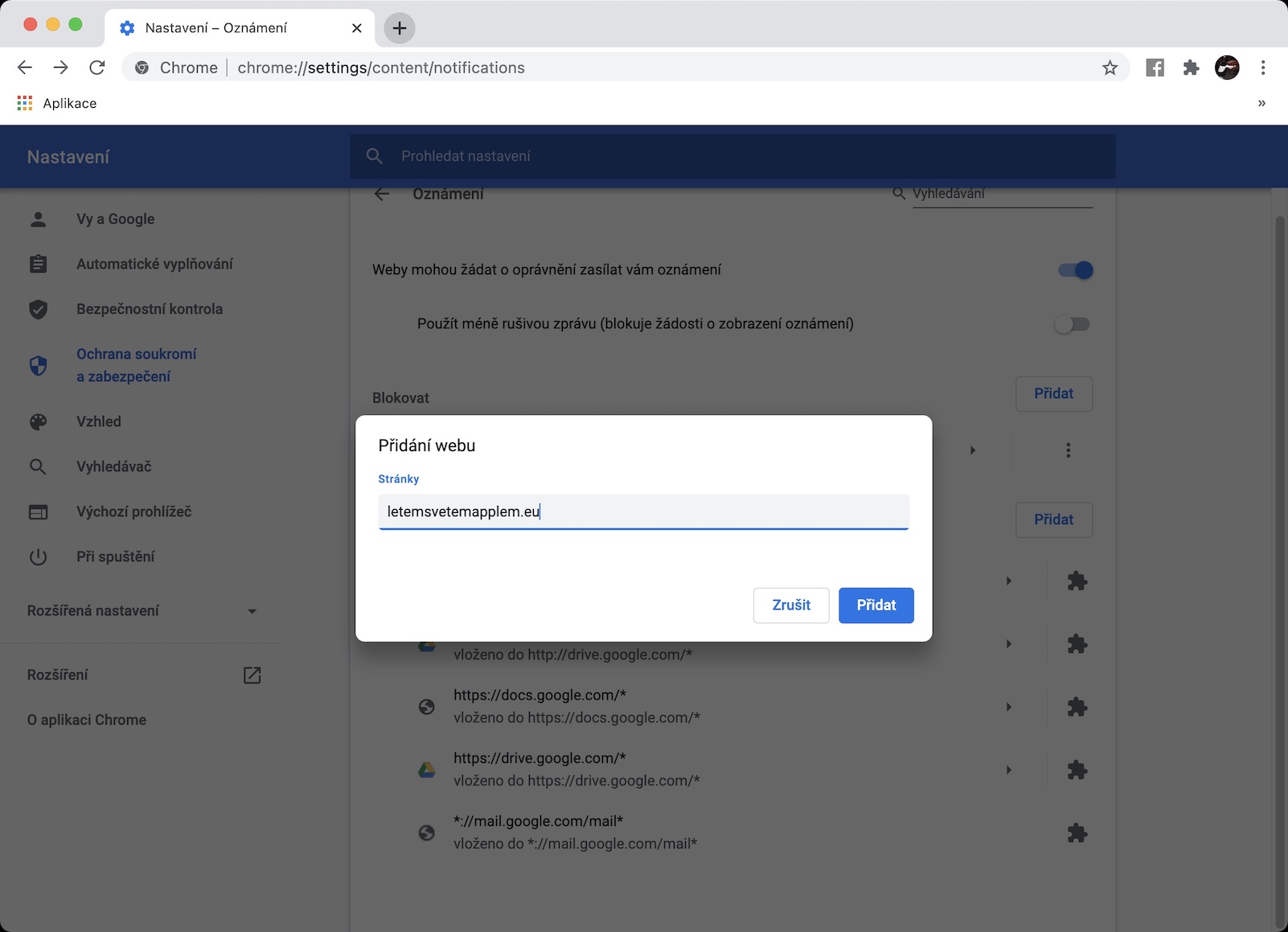
Task: Confirm with the blue Přidat button
Action: click(x=876, y=606)
